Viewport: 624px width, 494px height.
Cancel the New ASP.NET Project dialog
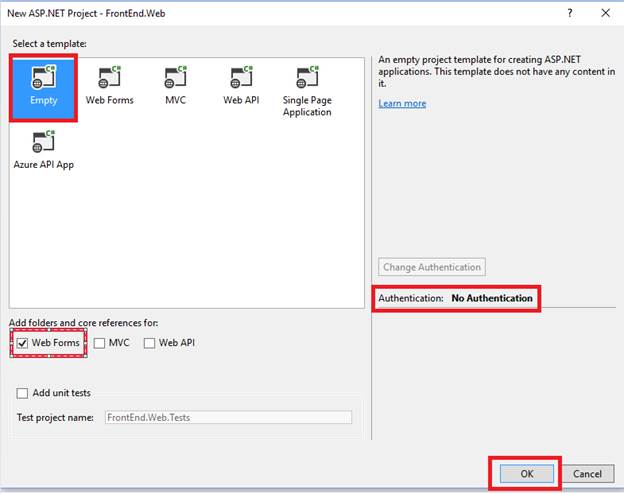[x=587, y=474]
